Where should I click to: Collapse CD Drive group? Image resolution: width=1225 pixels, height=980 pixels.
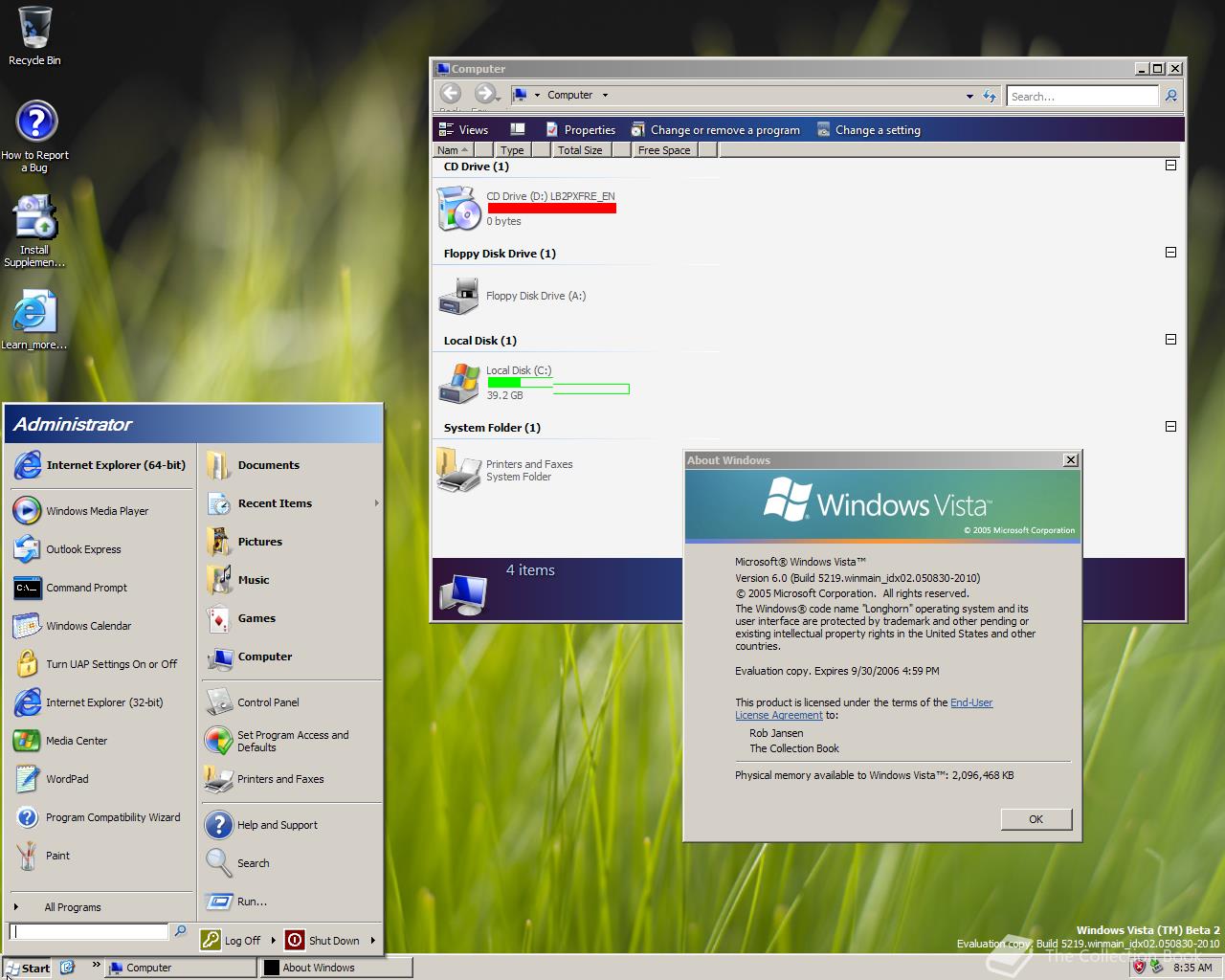(x=1170, y=166)
